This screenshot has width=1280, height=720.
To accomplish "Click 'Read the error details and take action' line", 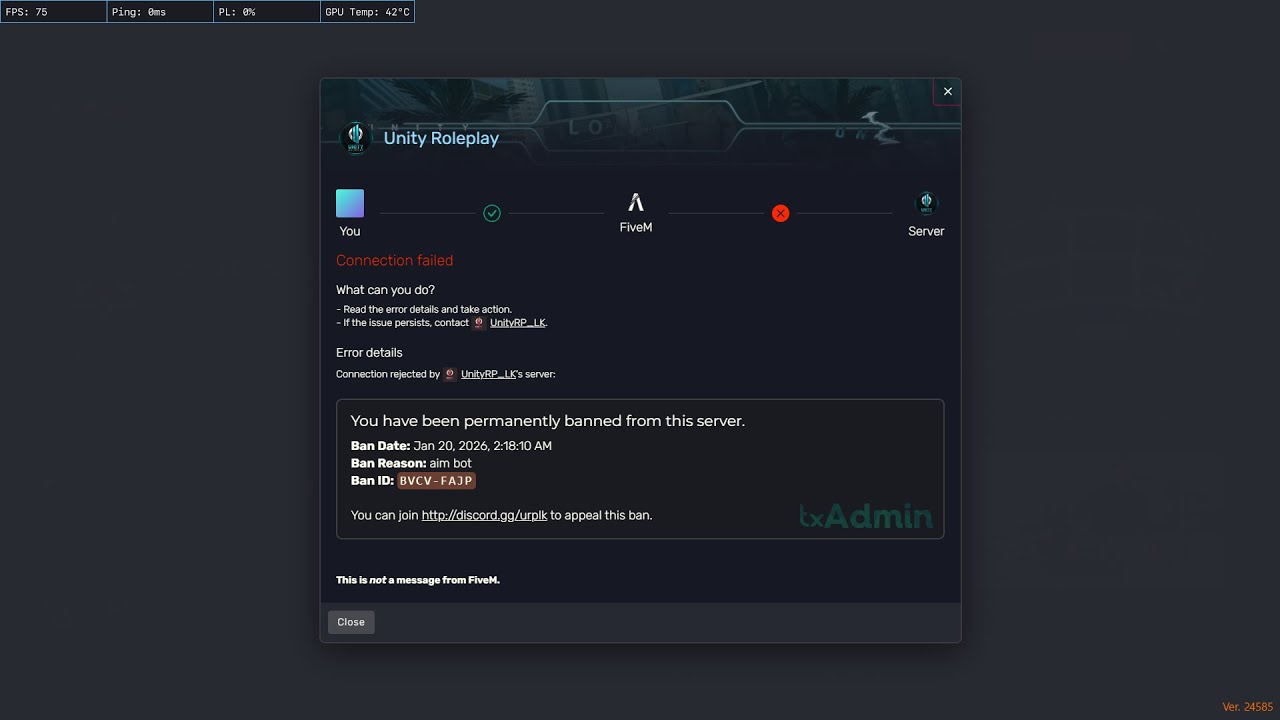I will [424, 310].
